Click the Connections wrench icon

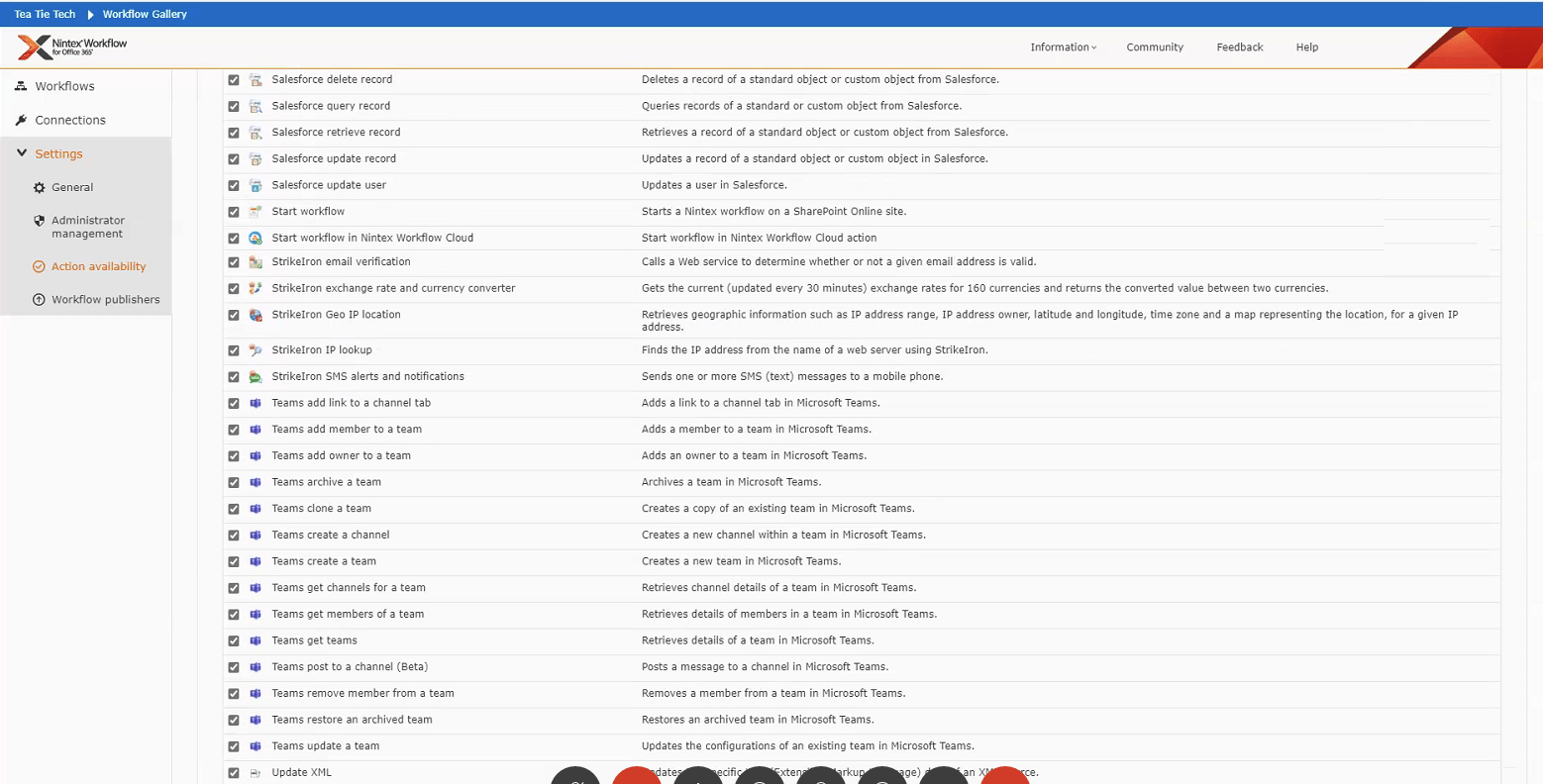tap(21, 120)
